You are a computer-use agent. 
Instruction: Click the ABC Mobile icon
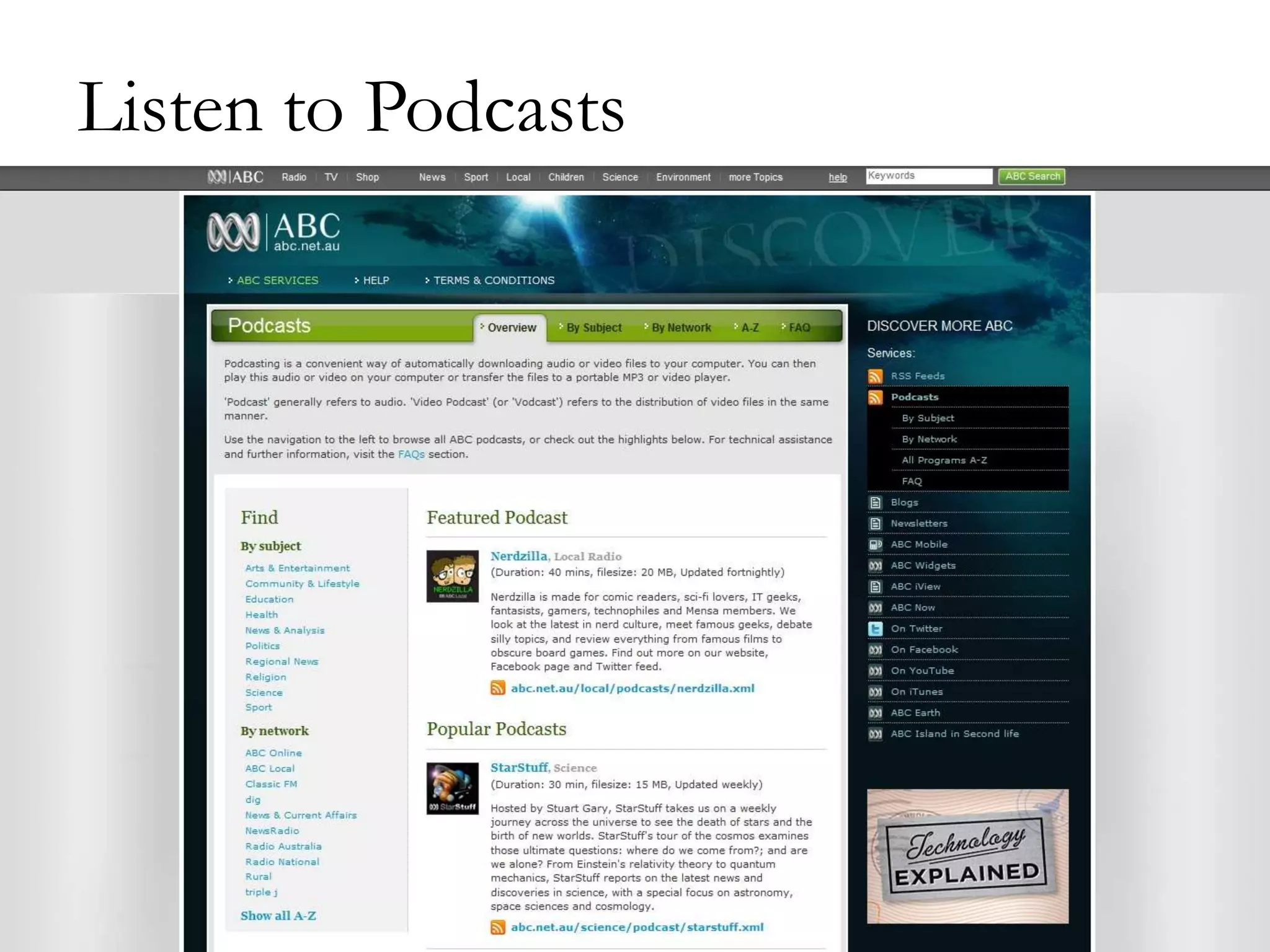(x=875, y=545)
